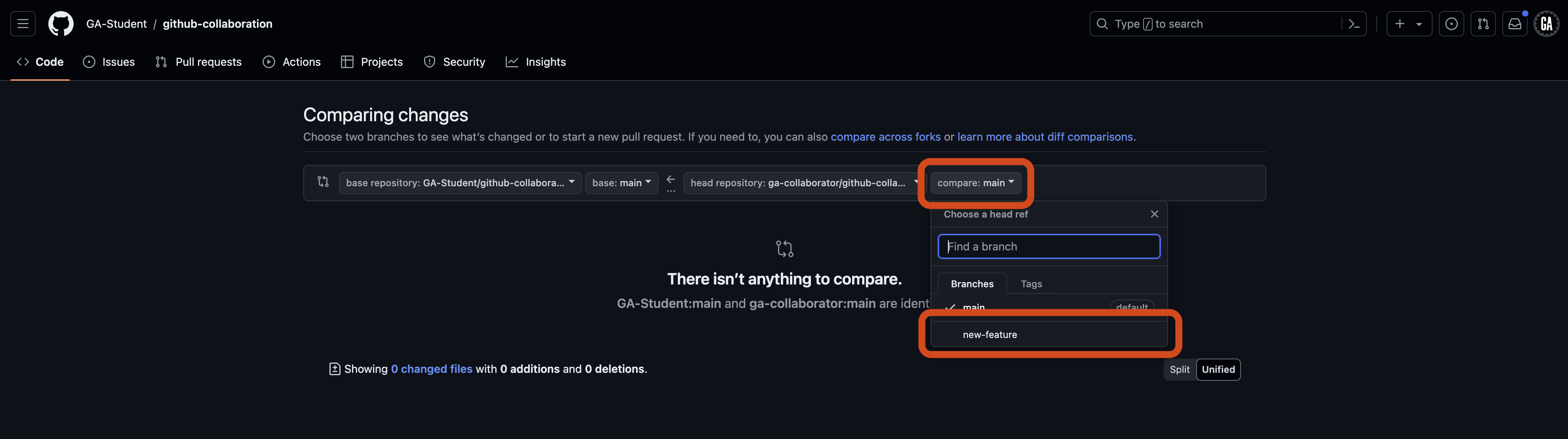This screenshot has width=1568, height=439.
Task: Check notifications in the inbox icon
Action: 1515,24
